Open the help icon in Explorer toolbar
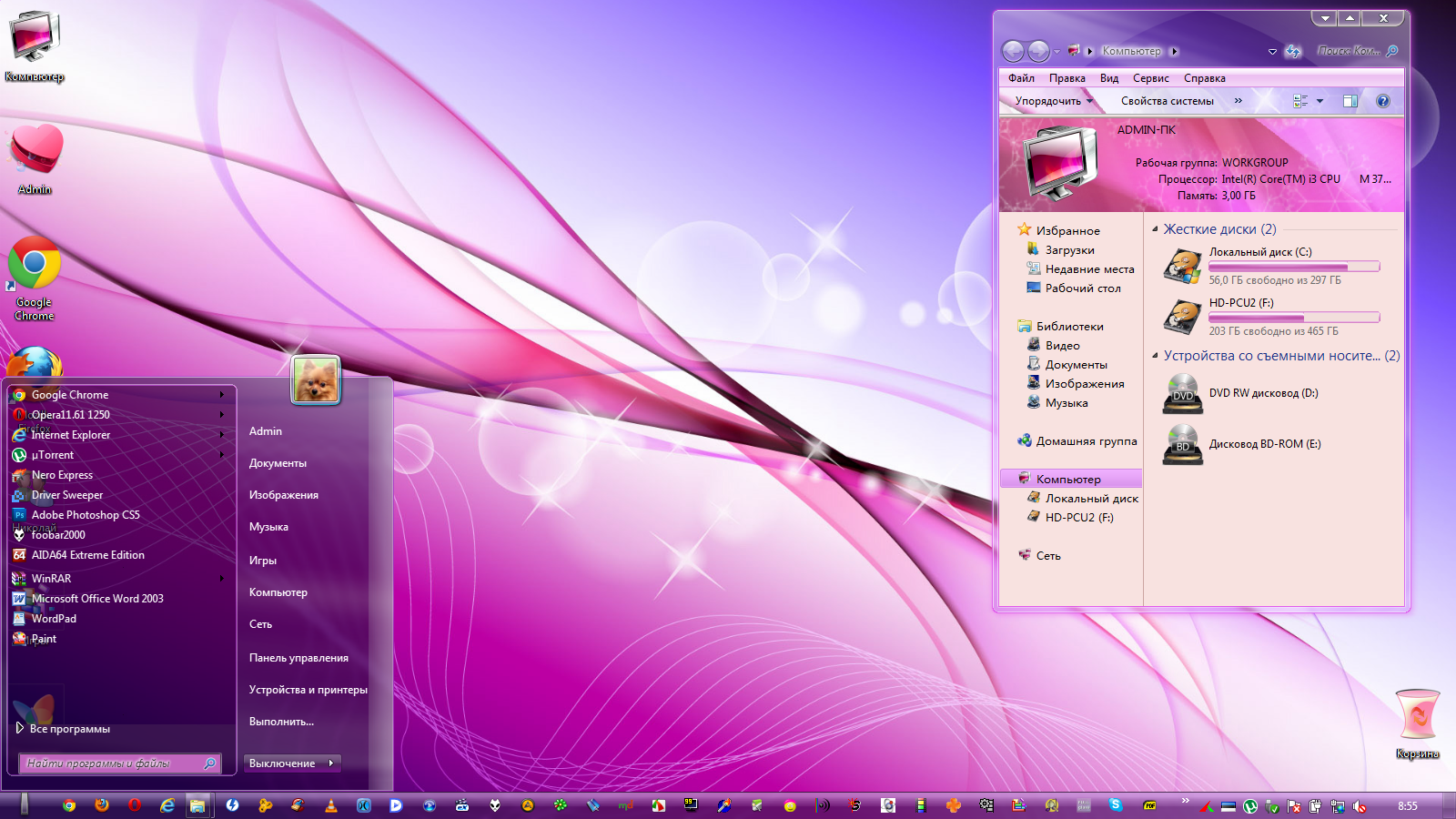Image resolution: width=1456 pixels, height=819 pixels. [x=1382, y=101]
